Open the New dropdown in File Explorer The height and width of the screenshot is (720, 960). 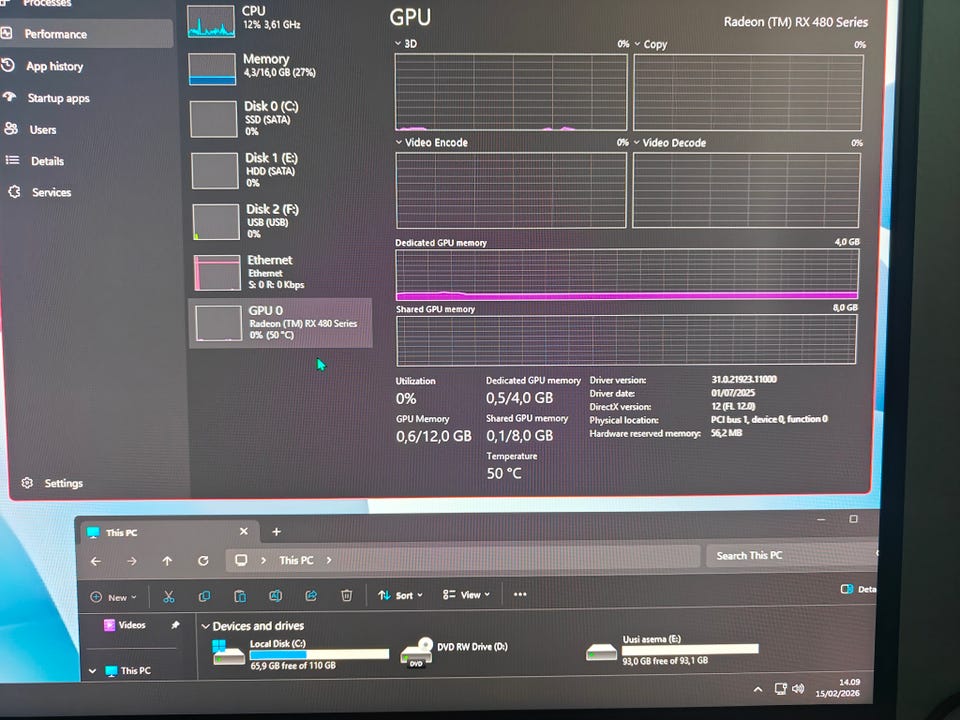point(114,597)
